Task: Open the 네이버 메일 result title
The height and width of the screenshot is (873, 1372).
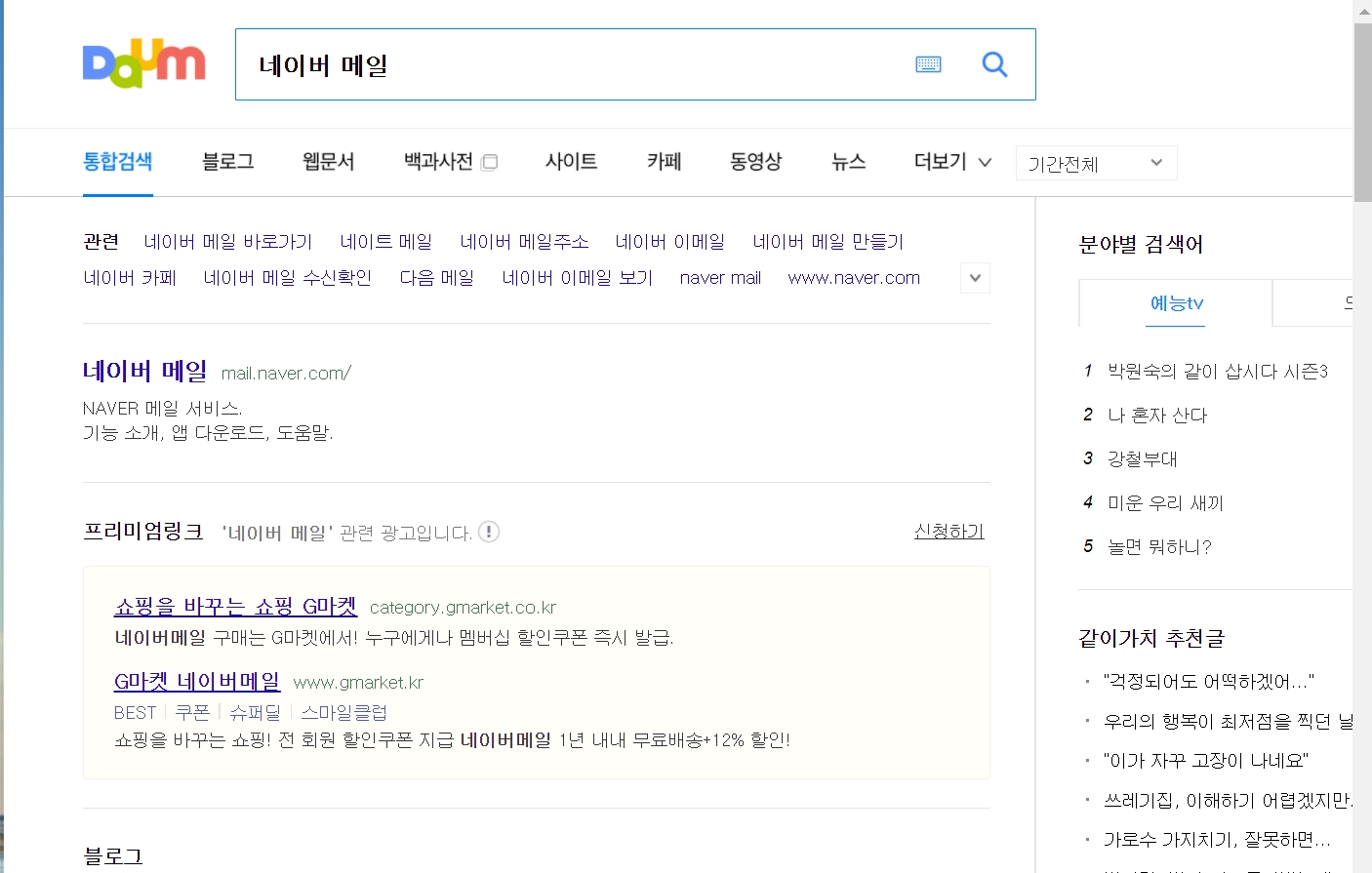Action: [145, 371]
